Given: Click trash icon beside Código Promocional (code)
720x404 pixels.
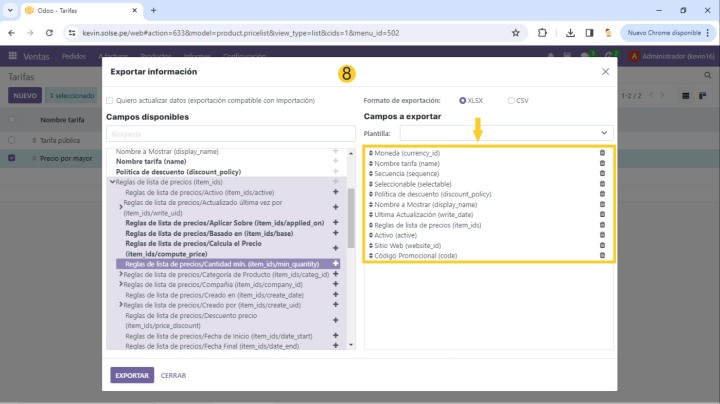Looking at the screenshot, I should pyautogui.click(x=602, y=255).
